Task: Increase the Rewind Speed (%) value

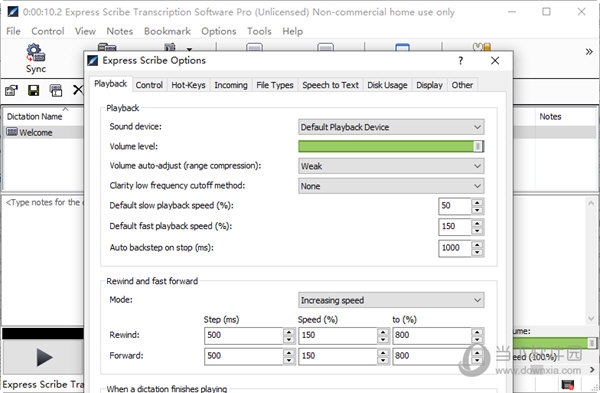Action: click(383, 331)
